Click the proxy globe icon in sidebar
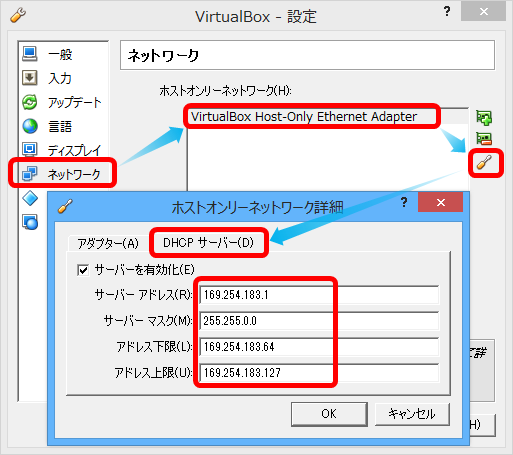 point(30,222)
